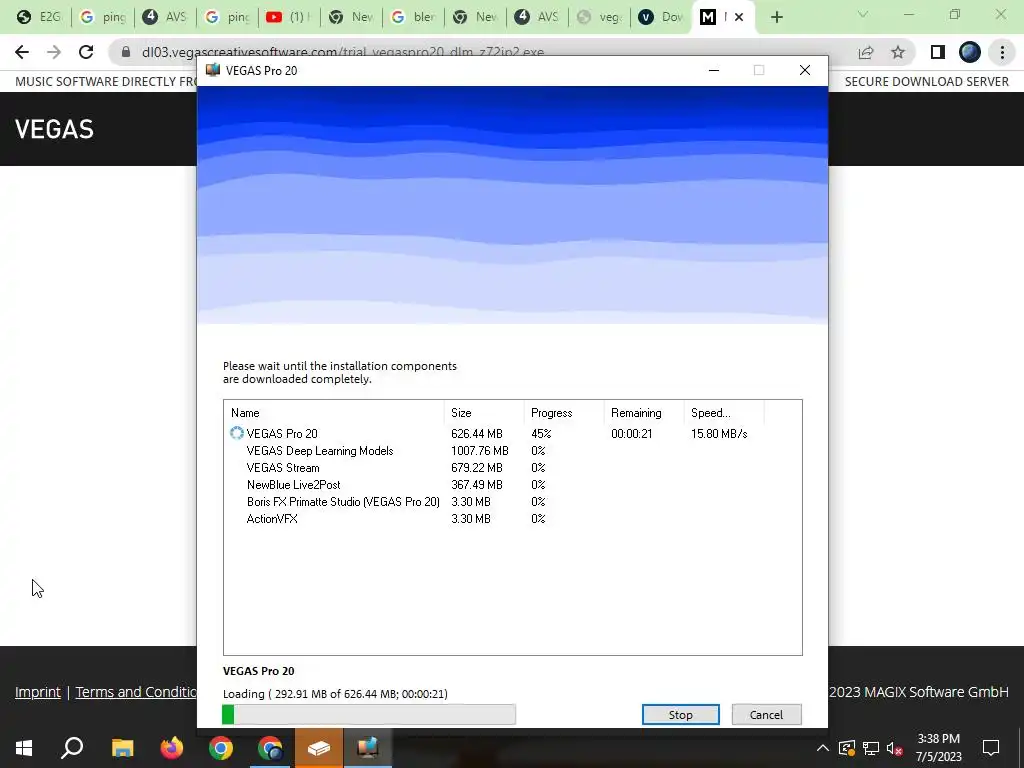Image resolution: width=1024 pixels, height=768 pixels.
Task: Close the VEGAS Pro 20 installer window
Action: 805,70
